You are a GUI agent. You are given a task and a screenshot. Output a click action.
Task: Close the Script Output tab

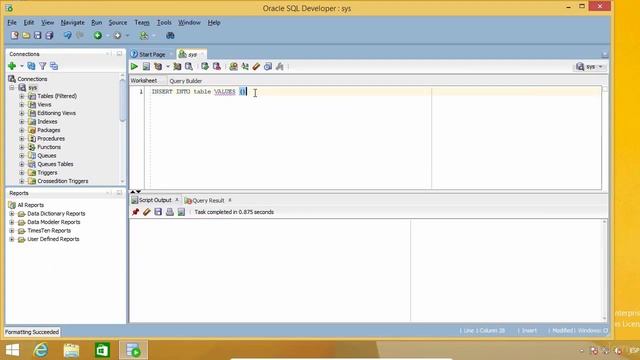[x=177, y=200]
